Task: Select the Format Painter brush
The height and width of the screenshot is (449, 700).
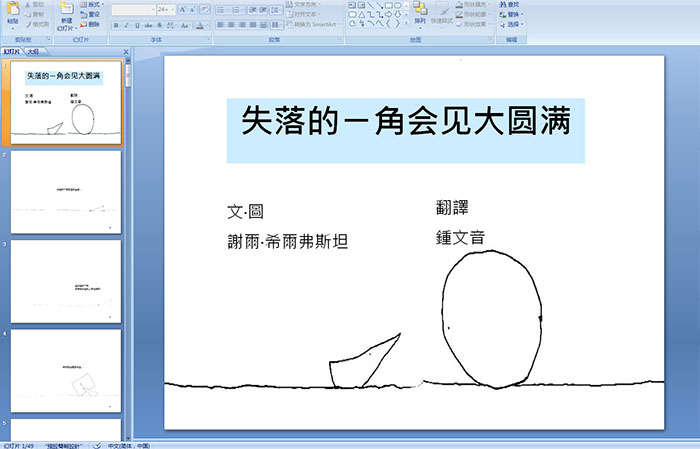Action: click(29, 24)
